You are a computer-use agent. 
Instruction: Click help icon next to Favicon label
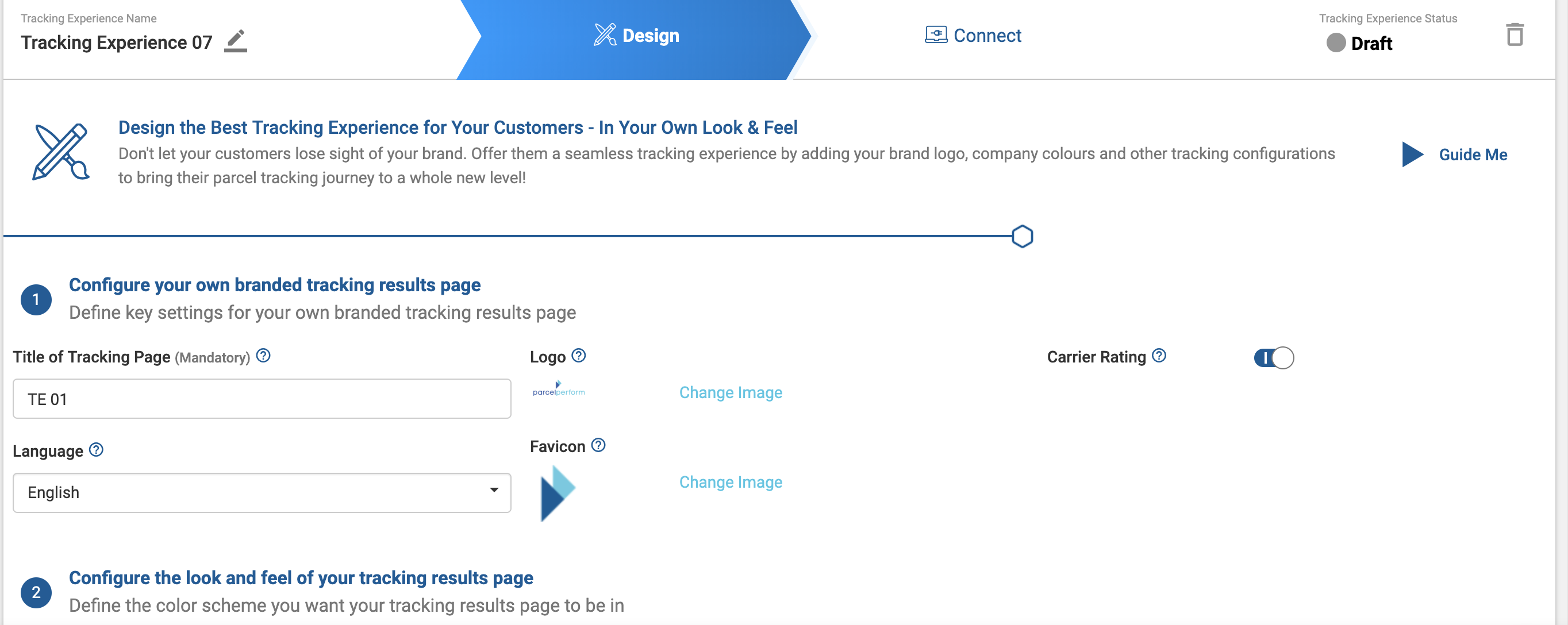pyautogui.click(x=598, y=445)
